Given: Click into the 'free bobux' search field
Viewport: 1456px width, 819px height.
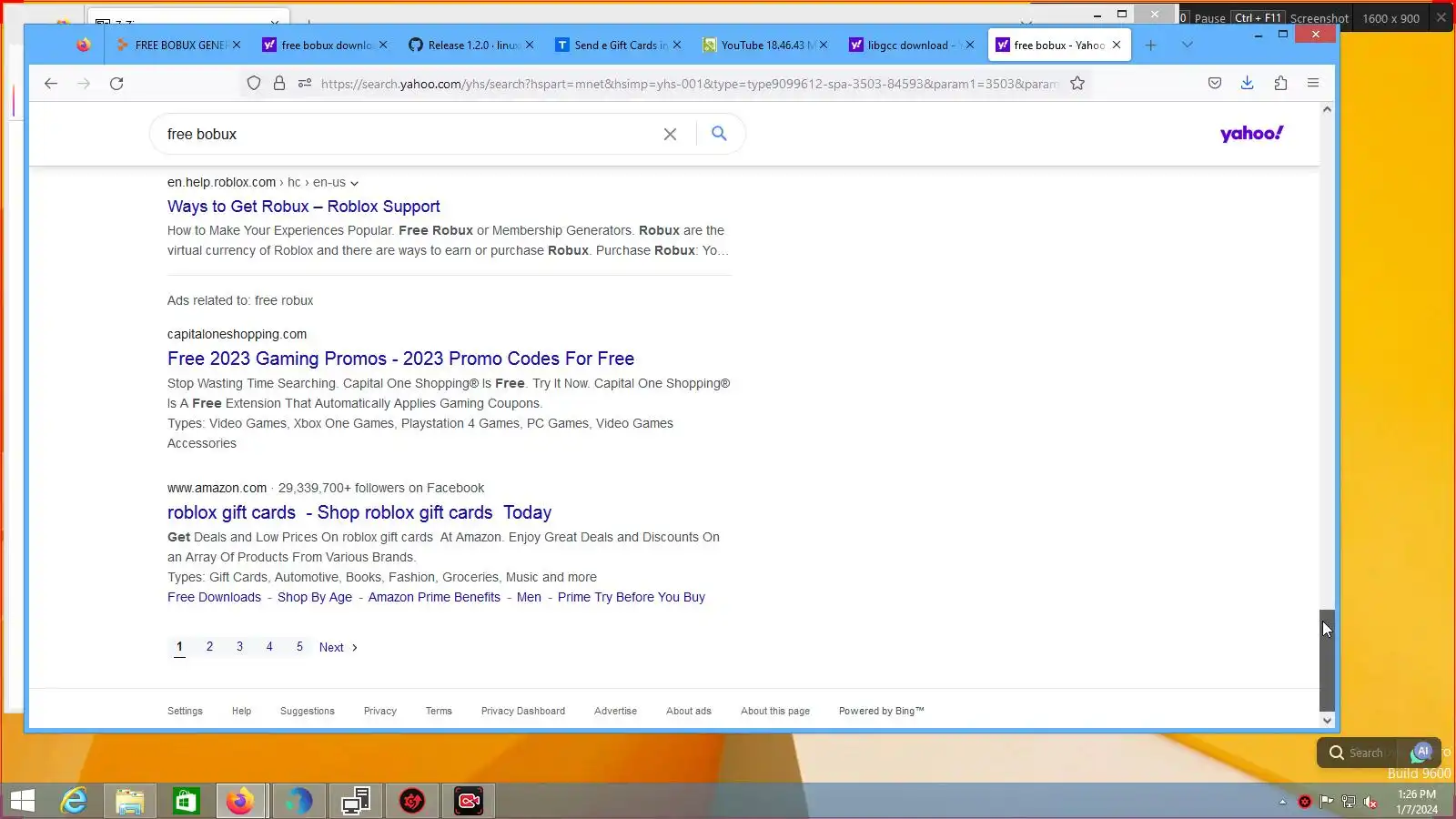Looking at the screenshot, I should tap(409, 134).
